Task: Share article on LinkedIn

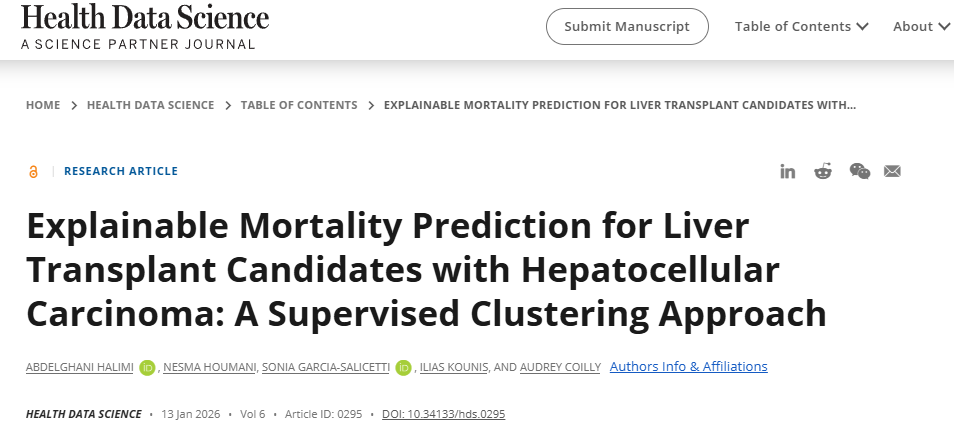Action: point(788,171)
